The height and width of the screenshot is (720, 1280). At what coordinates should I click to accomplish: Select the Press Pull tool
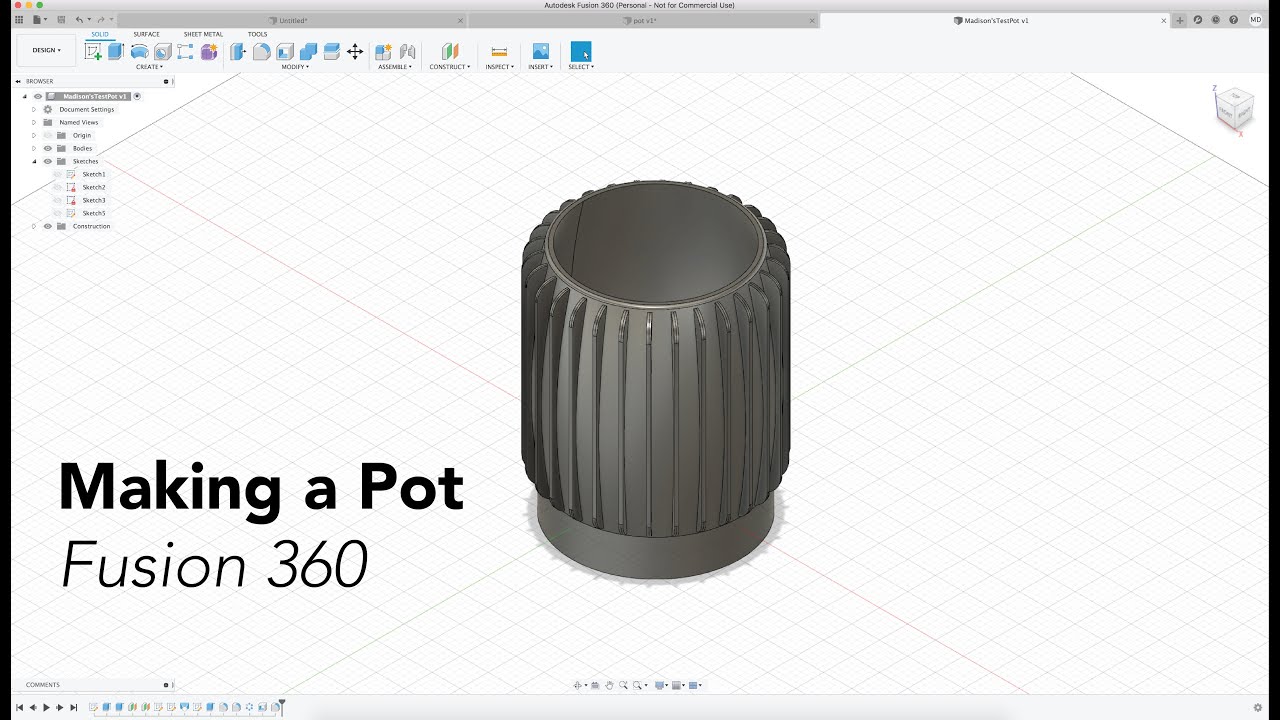[238, 52]
